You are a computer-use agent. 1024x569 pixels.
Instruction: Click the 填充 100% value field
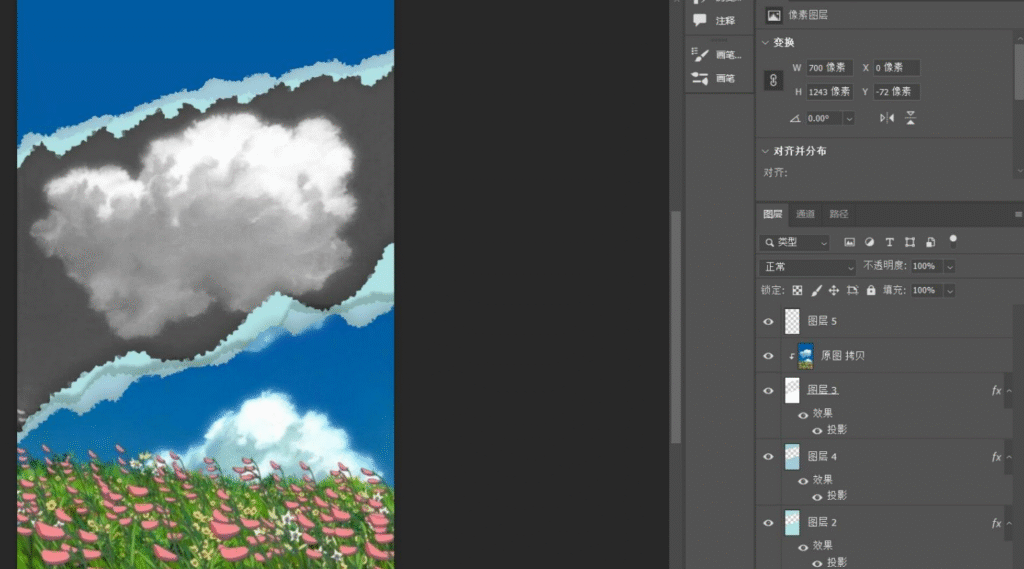pyautogui.click(x=927, y=291)
